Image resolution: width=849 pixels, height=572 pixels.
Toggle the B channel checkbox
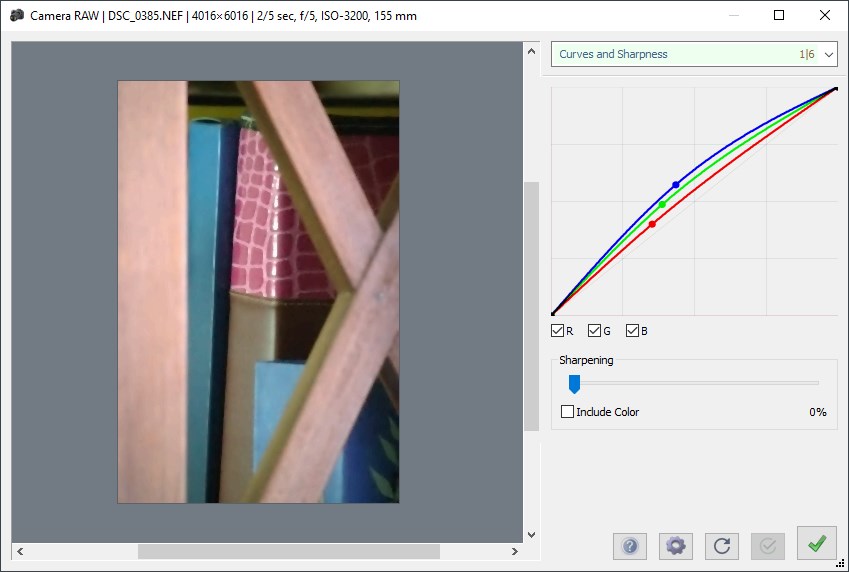click(632, 330)
